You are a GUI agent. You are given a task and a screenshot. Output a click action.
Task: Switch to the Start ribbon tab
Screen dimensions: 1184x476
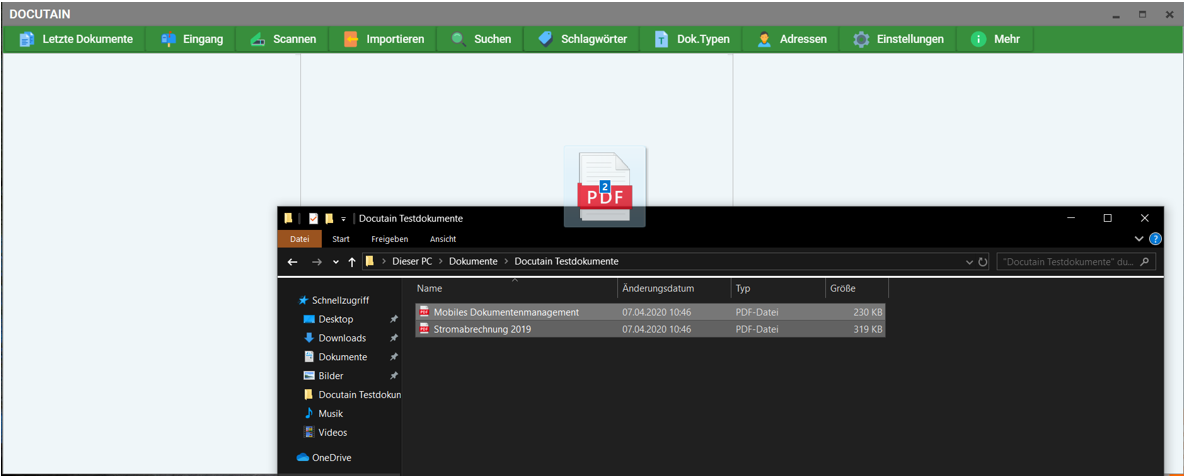[x=341, y=239]
